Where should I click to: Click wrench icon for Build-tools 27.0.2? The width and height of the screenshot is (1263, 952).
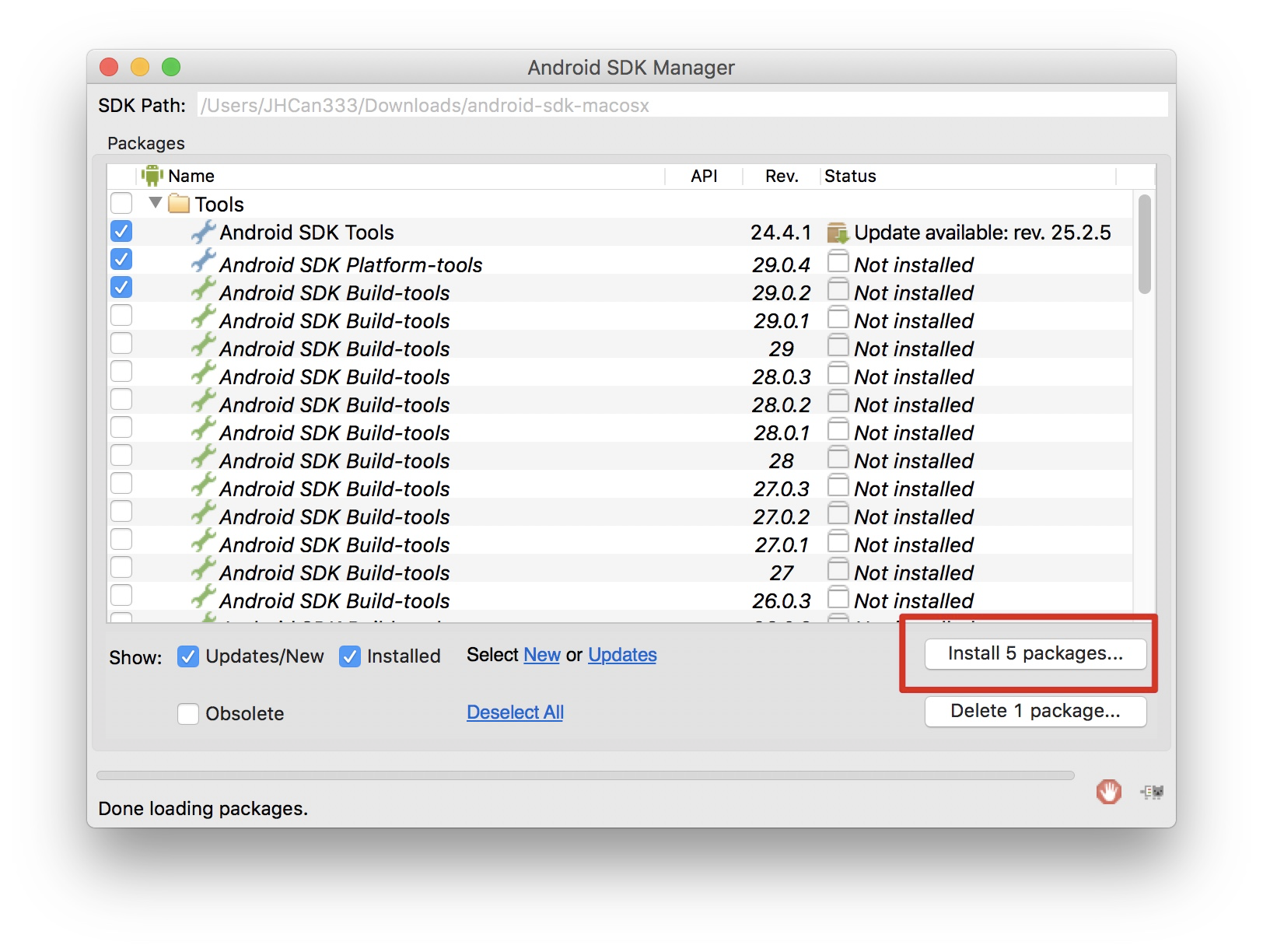tap(203, 513)
